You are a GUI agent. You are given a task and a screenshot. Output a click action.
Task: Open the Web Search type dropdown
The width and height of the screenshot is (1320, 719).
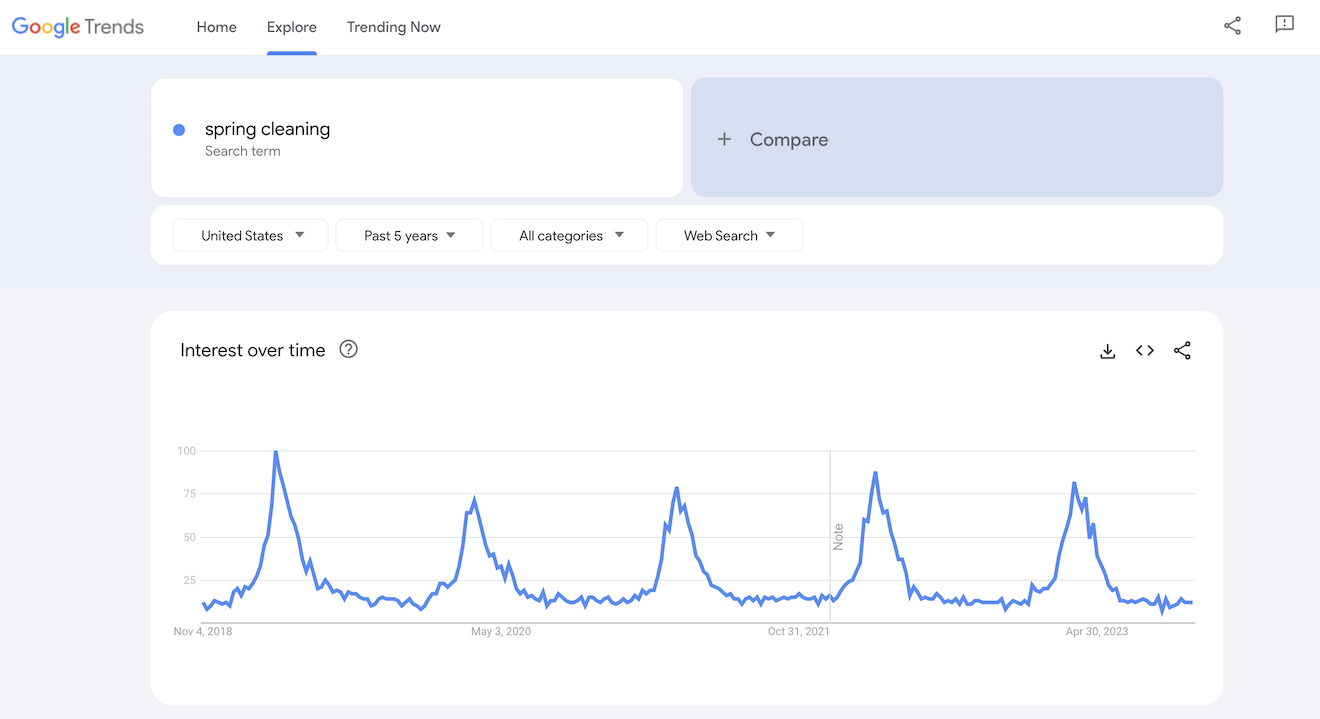pos(729,236)
